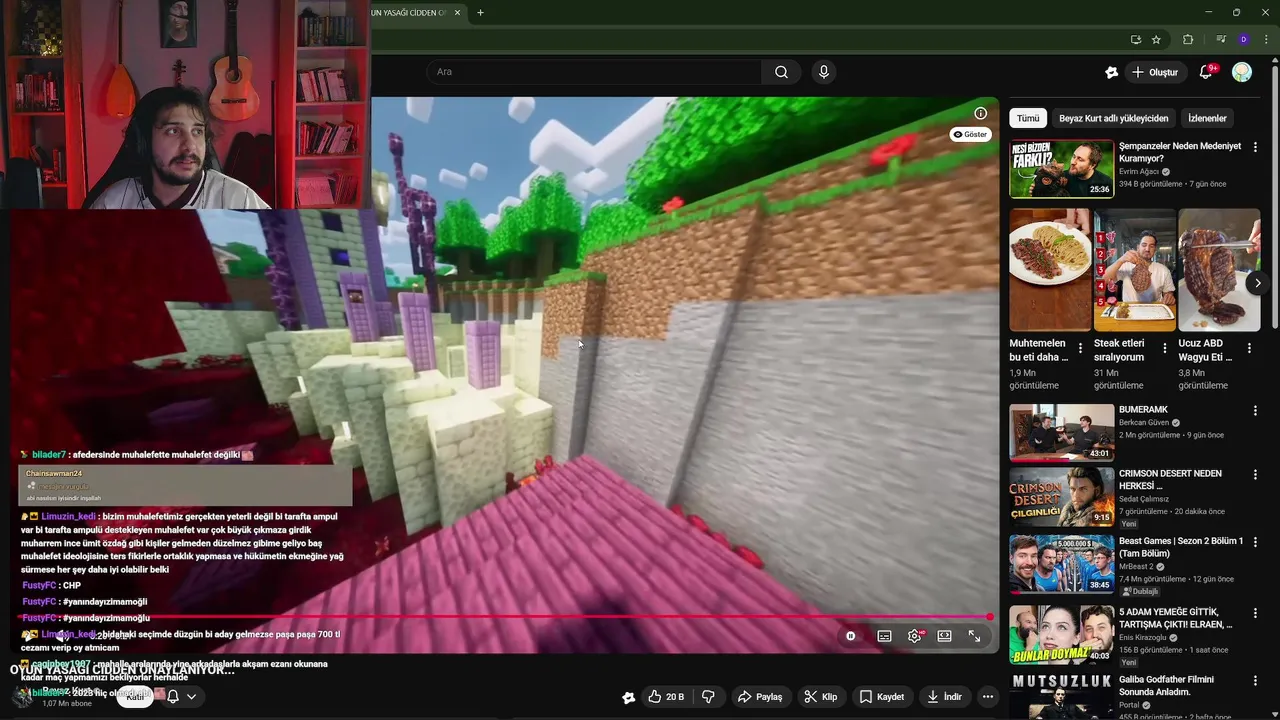Click CRIMSON DESERT thumbnail
1280x720 pixels.
(x=1061, y=496)
